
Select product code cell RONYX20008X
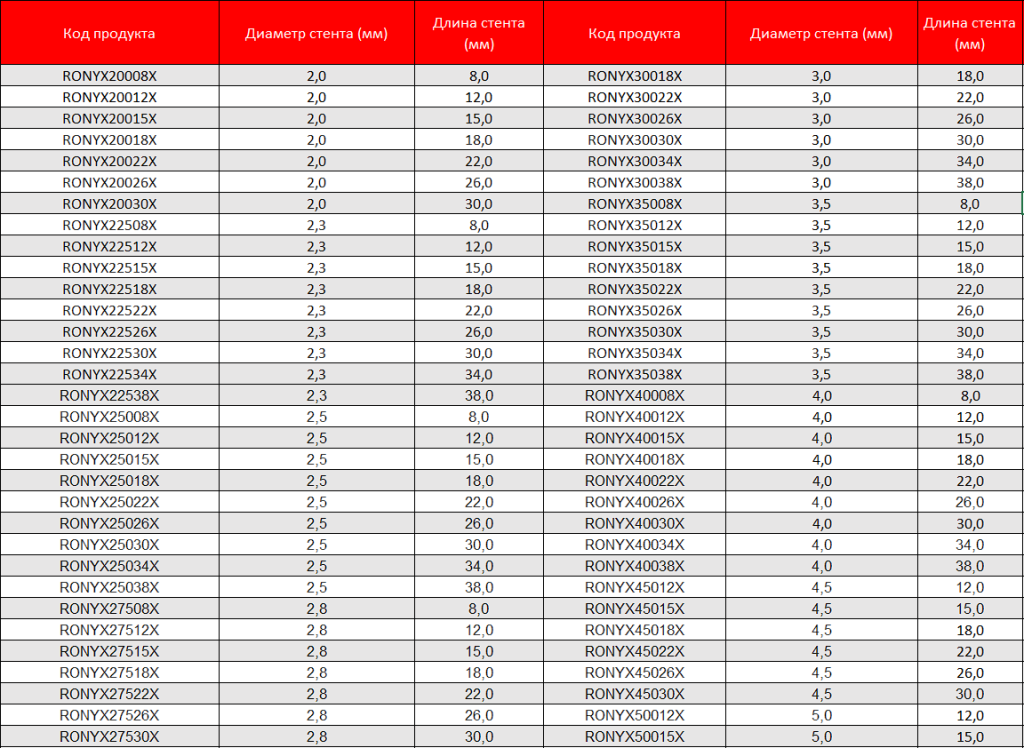click(109, 76)
